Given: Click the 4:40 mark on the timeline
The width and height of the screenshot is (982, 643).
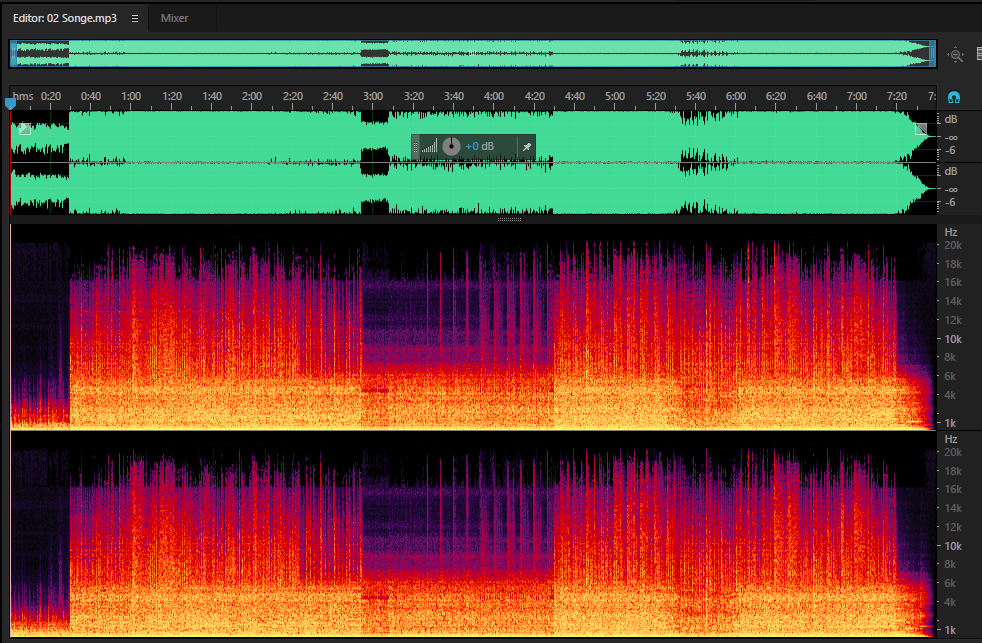Looking at the screenshot, I should click(574, 96).
